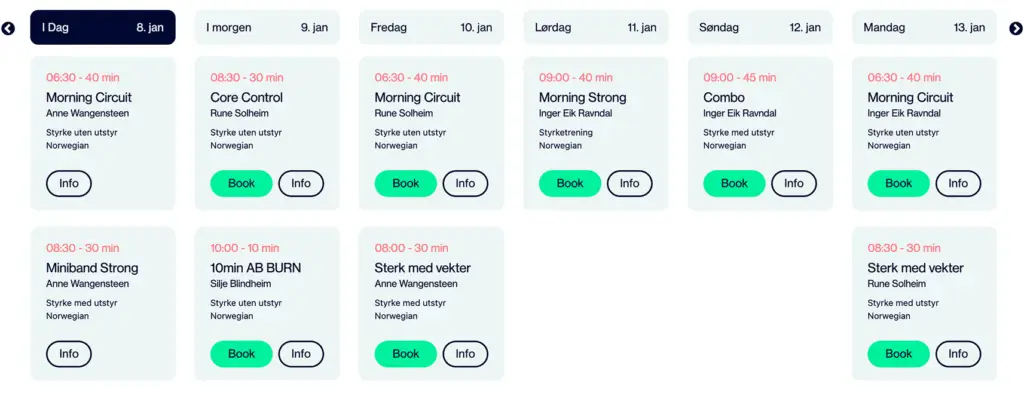Show info for today's Morning Circuit
Screen dimensions: 1024x393
pos(69,183)
